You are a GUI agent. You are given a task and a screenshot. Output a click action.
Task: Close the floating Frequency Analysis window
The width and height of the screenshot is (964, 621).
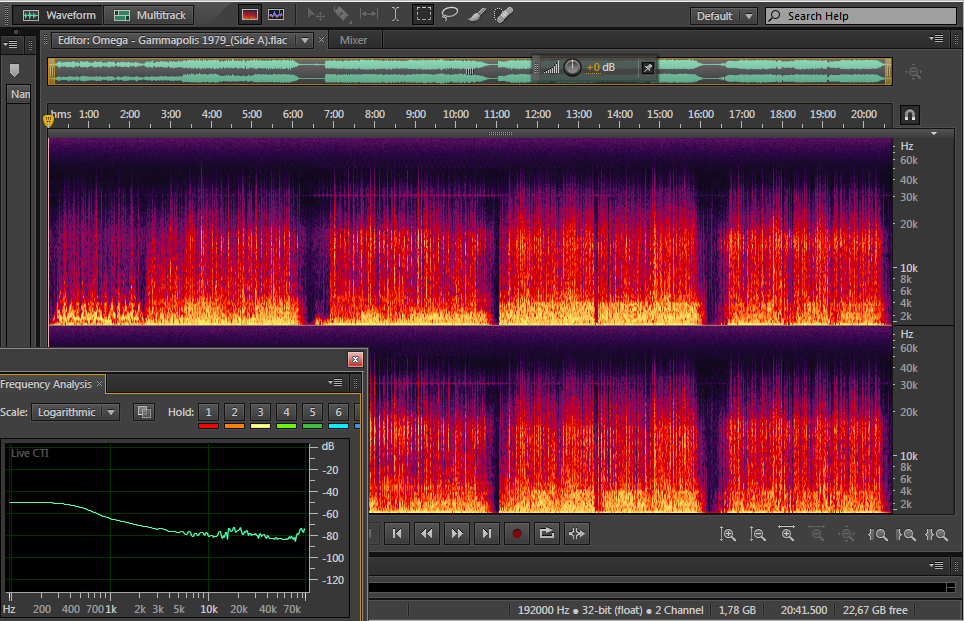355,360
